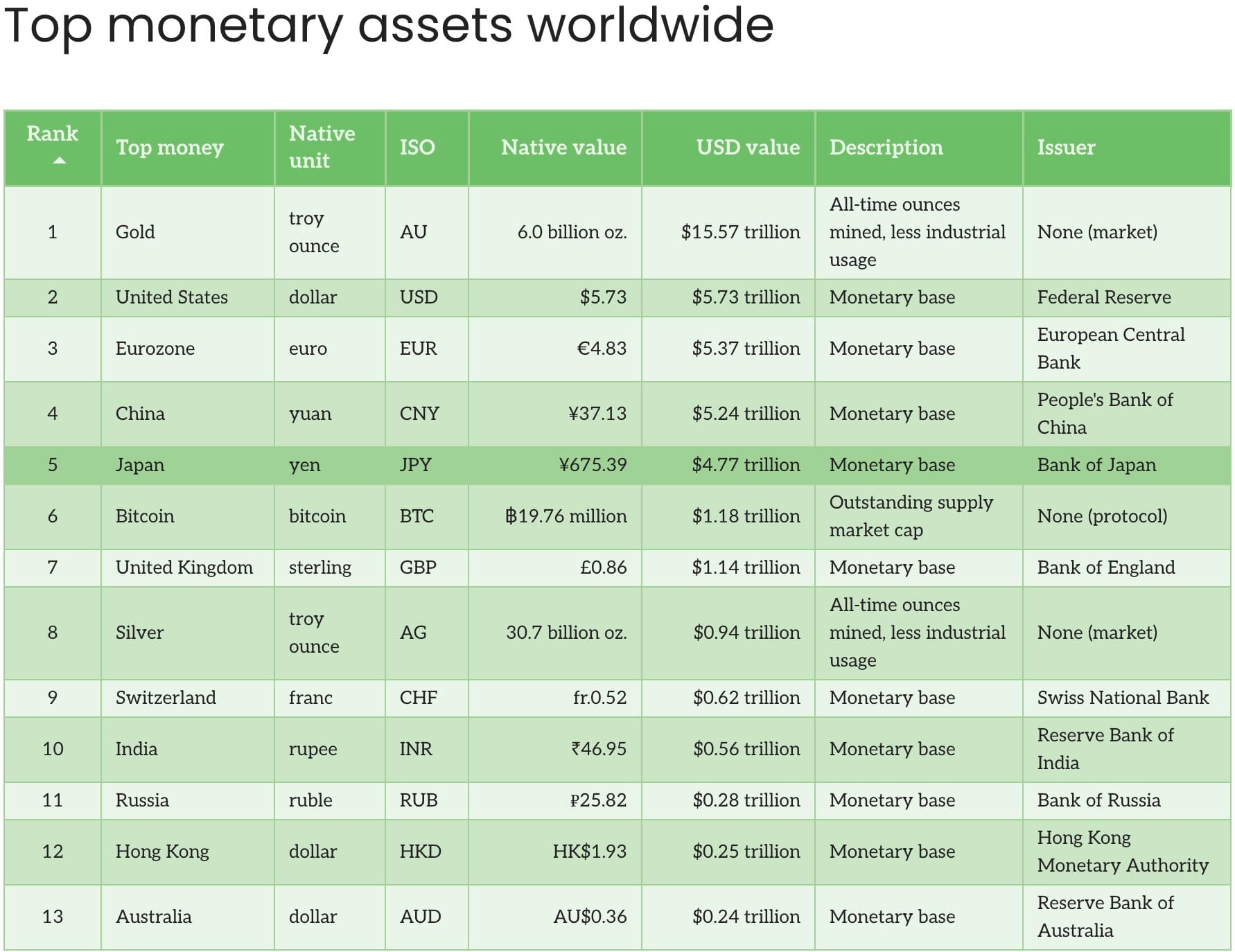Click the $0.24 trillion USD value

(x=746, y=917)
